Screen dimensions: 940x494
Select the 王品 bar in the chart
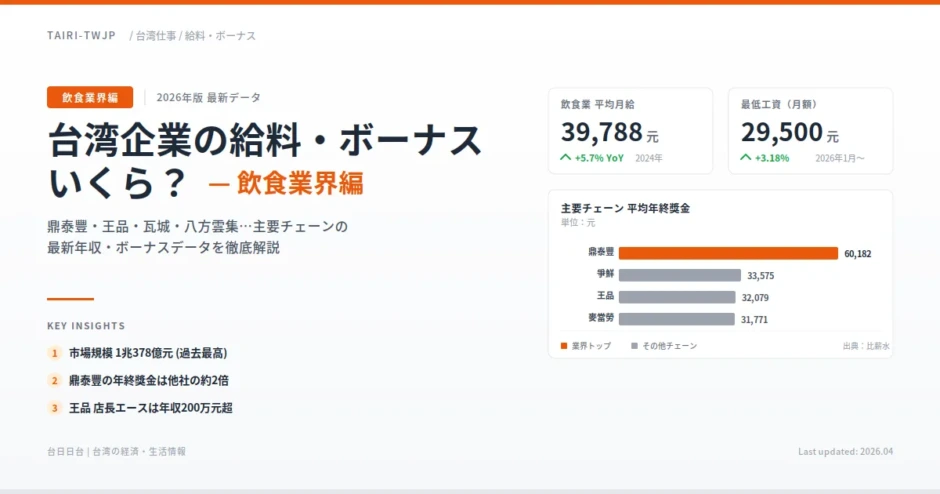(x=677, y=297)
